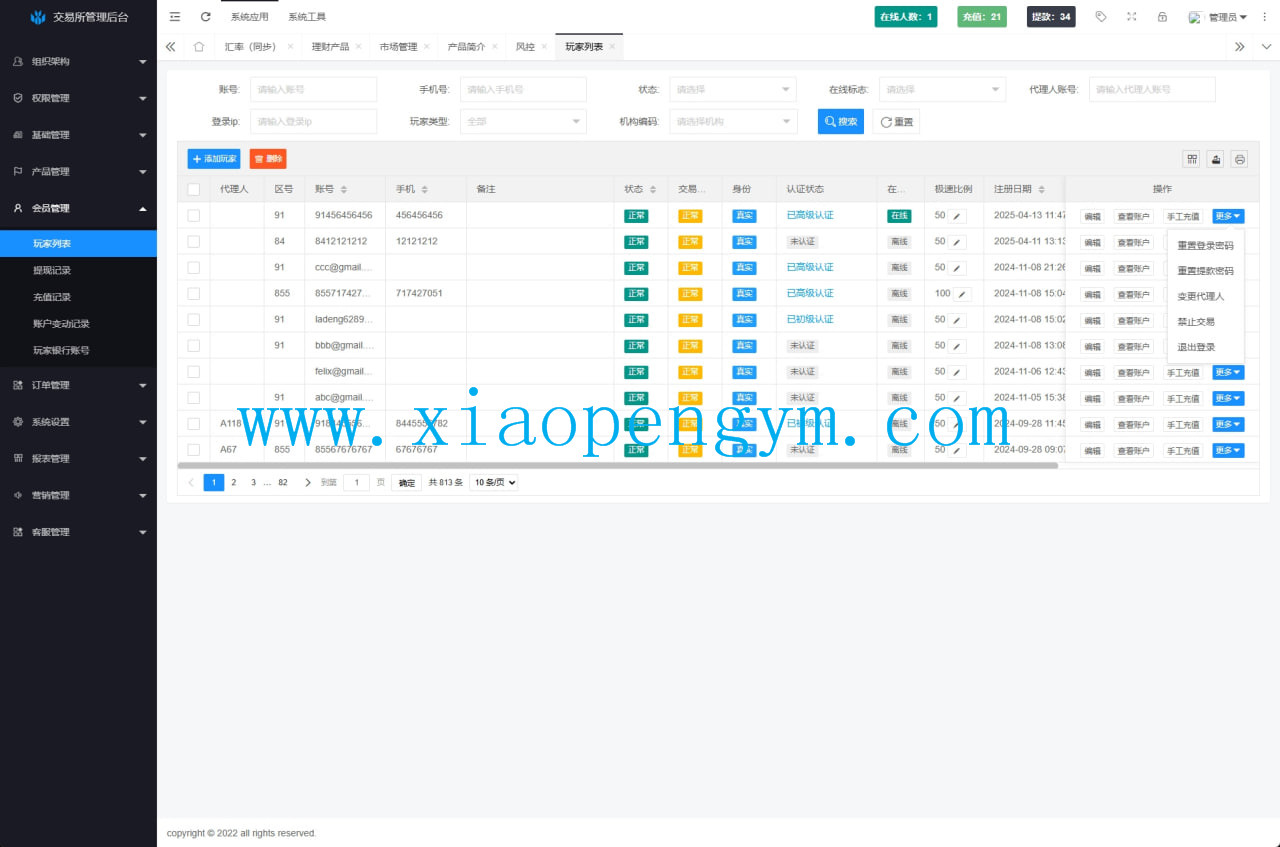Collapse the sidebar with the menu fold icon
Viewport: 1280px width, 847px height.
click(x=175, y=16)
